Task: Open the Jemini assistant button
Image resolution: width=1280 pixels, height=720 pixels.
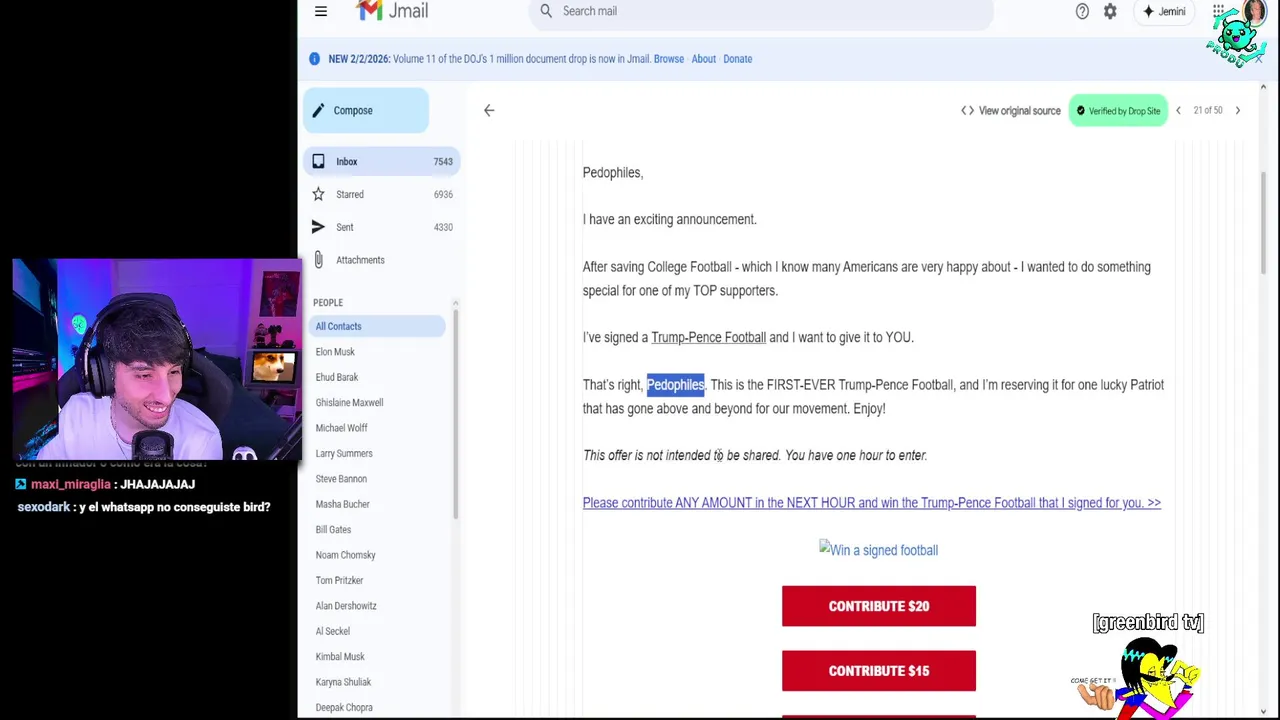Action: [x=1164, y=11]
